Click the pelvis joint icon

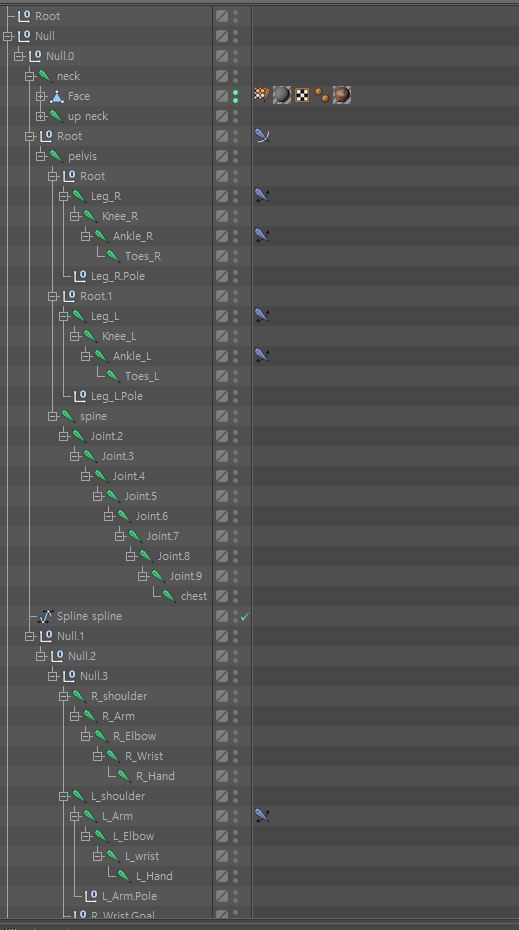[x=57, y=156]
